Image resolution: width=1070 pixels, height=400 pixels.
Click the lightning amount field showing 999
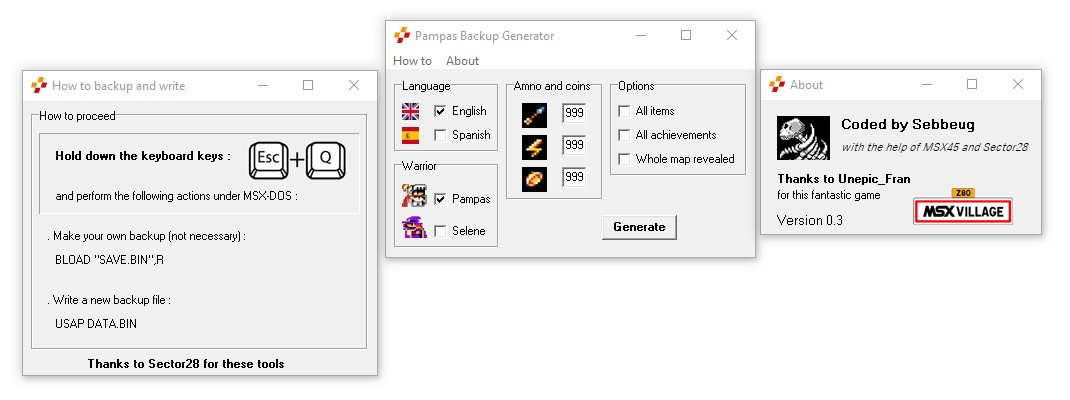[574, 145]
